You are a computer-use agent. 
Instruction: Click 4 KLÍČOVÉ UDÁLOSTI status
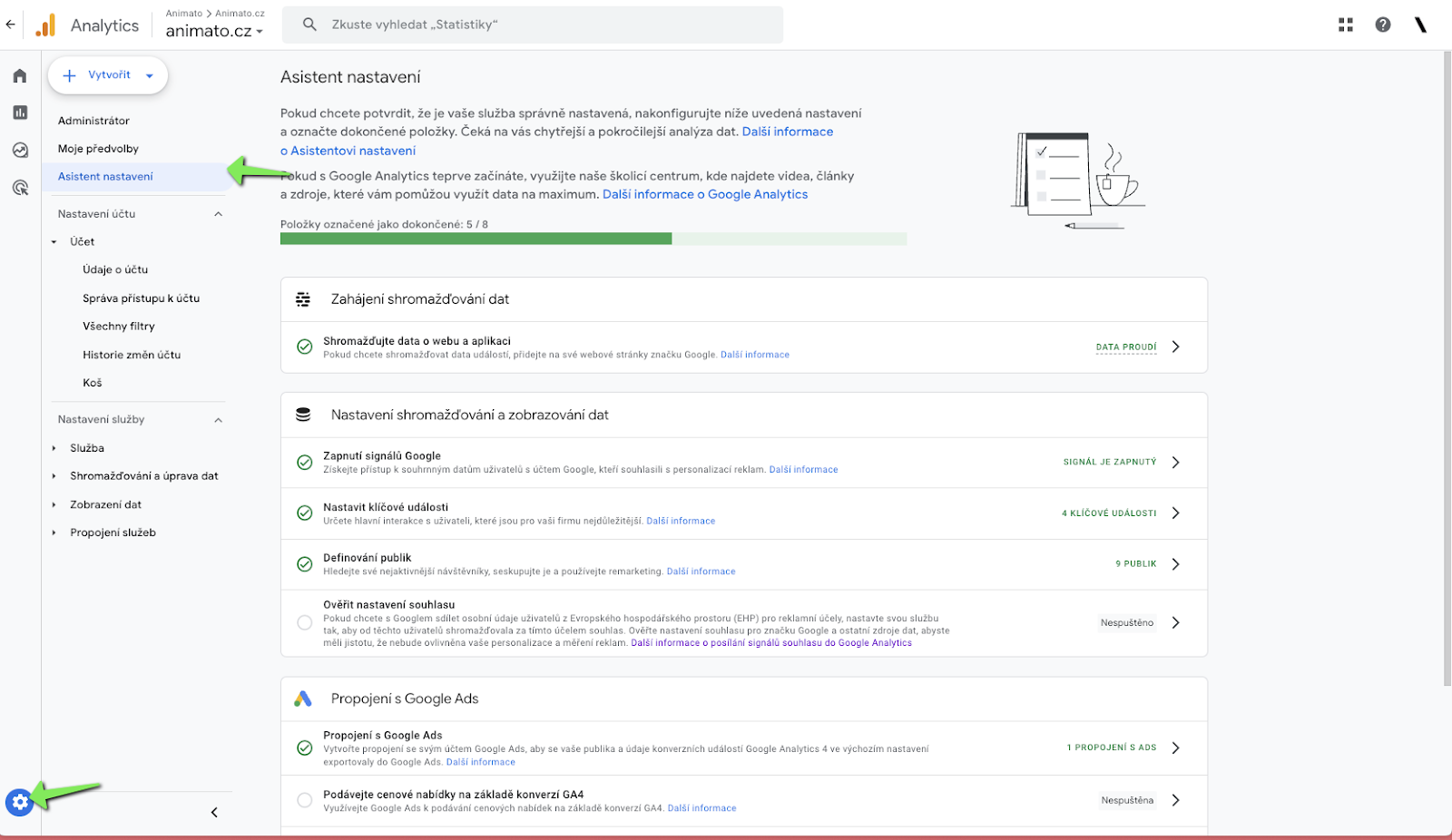click(x=1109, y=513)
